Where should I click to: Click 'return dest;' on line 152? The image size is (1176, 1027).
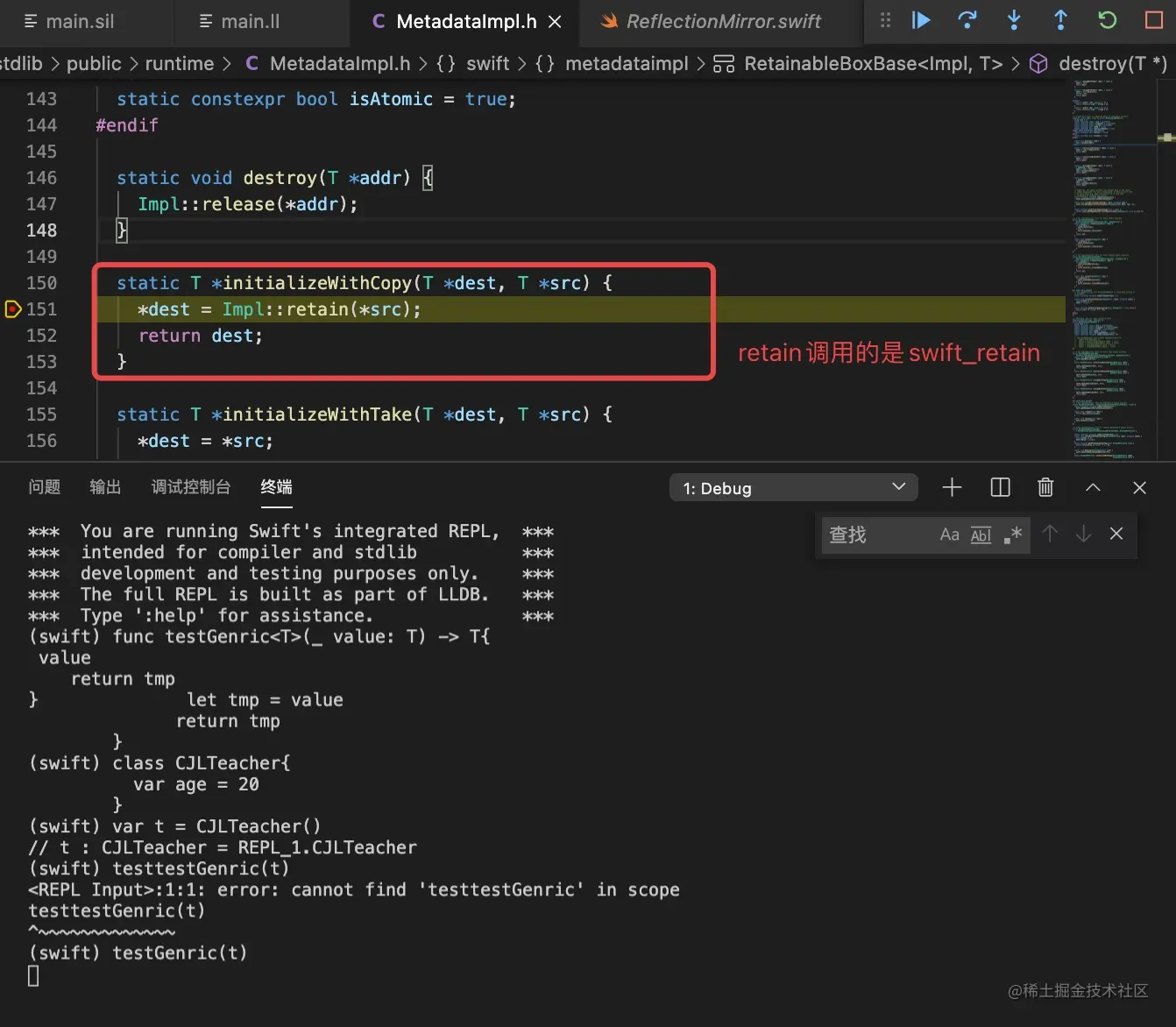(x=201, y=336)
